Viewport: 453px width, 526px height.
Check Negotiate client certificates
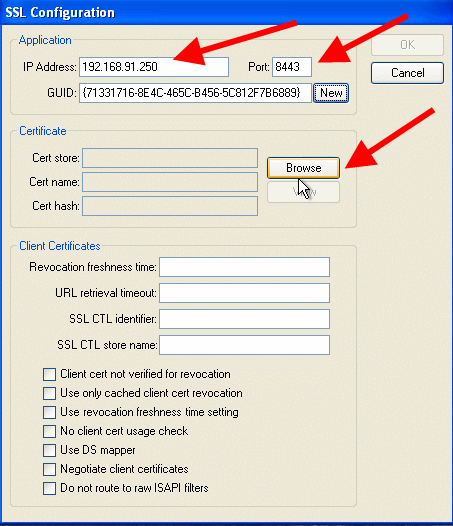click(x=49, y=469)
